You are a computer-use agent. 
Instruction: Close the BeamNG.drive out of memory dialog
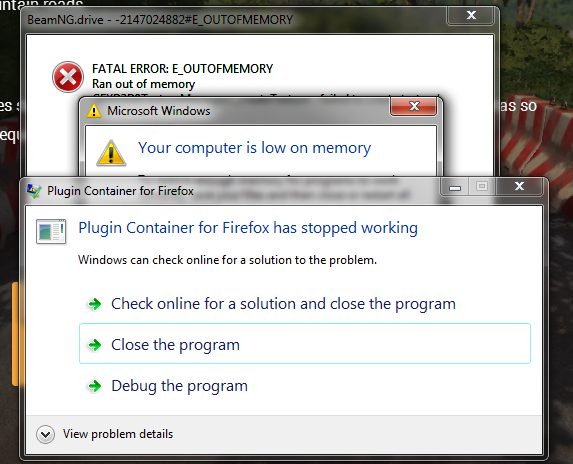(471, 15)
